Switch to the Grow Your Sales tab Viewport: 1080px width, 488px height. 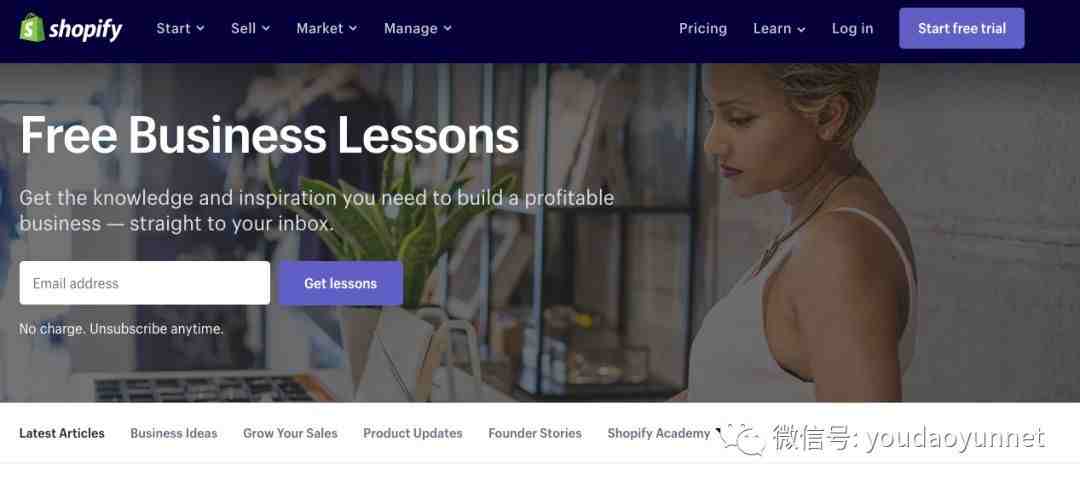pos(290,433)
